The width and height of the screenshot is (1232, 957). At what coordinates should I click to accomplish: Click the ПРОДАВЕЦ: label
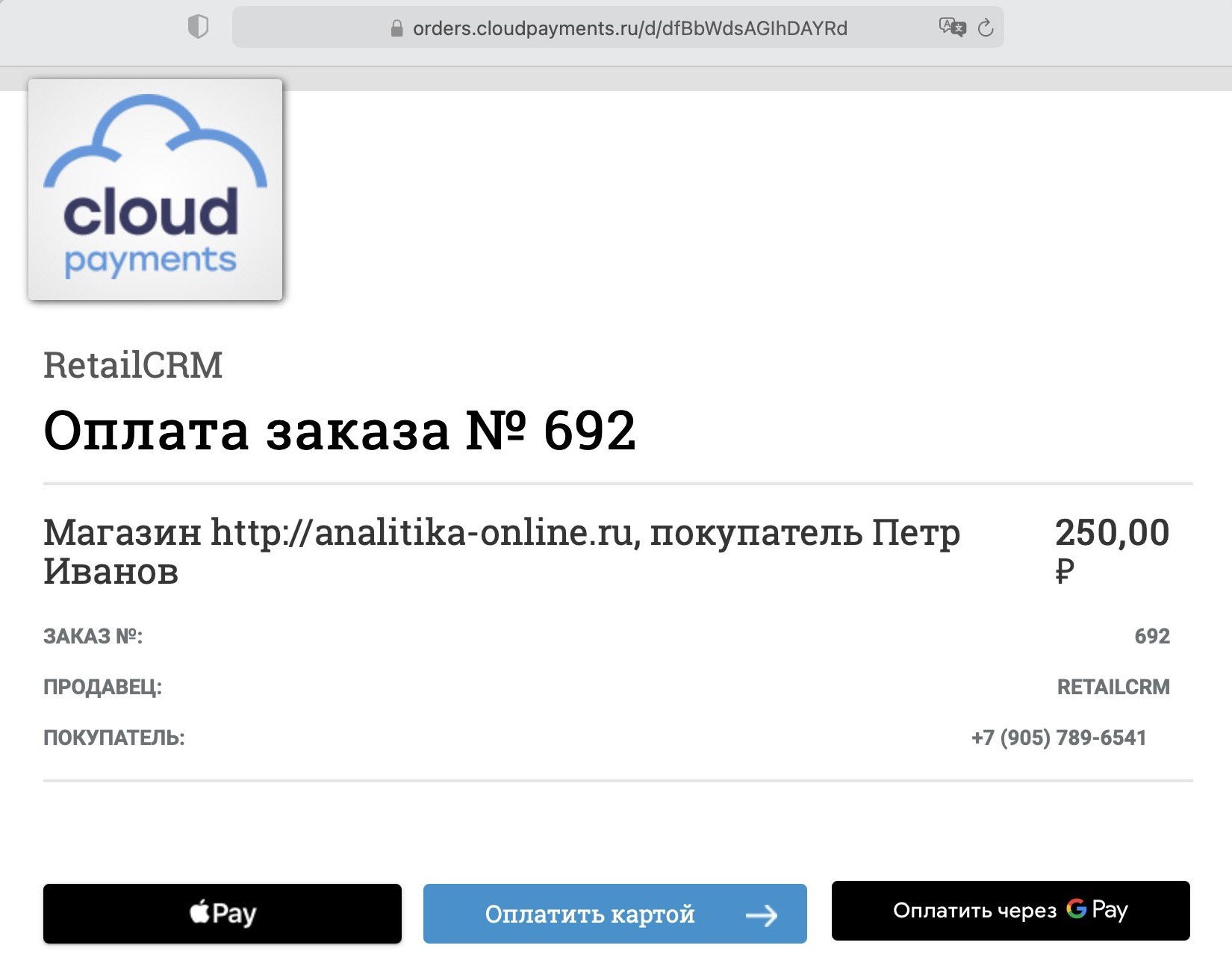pyautogui.click(x=102, y=687)
